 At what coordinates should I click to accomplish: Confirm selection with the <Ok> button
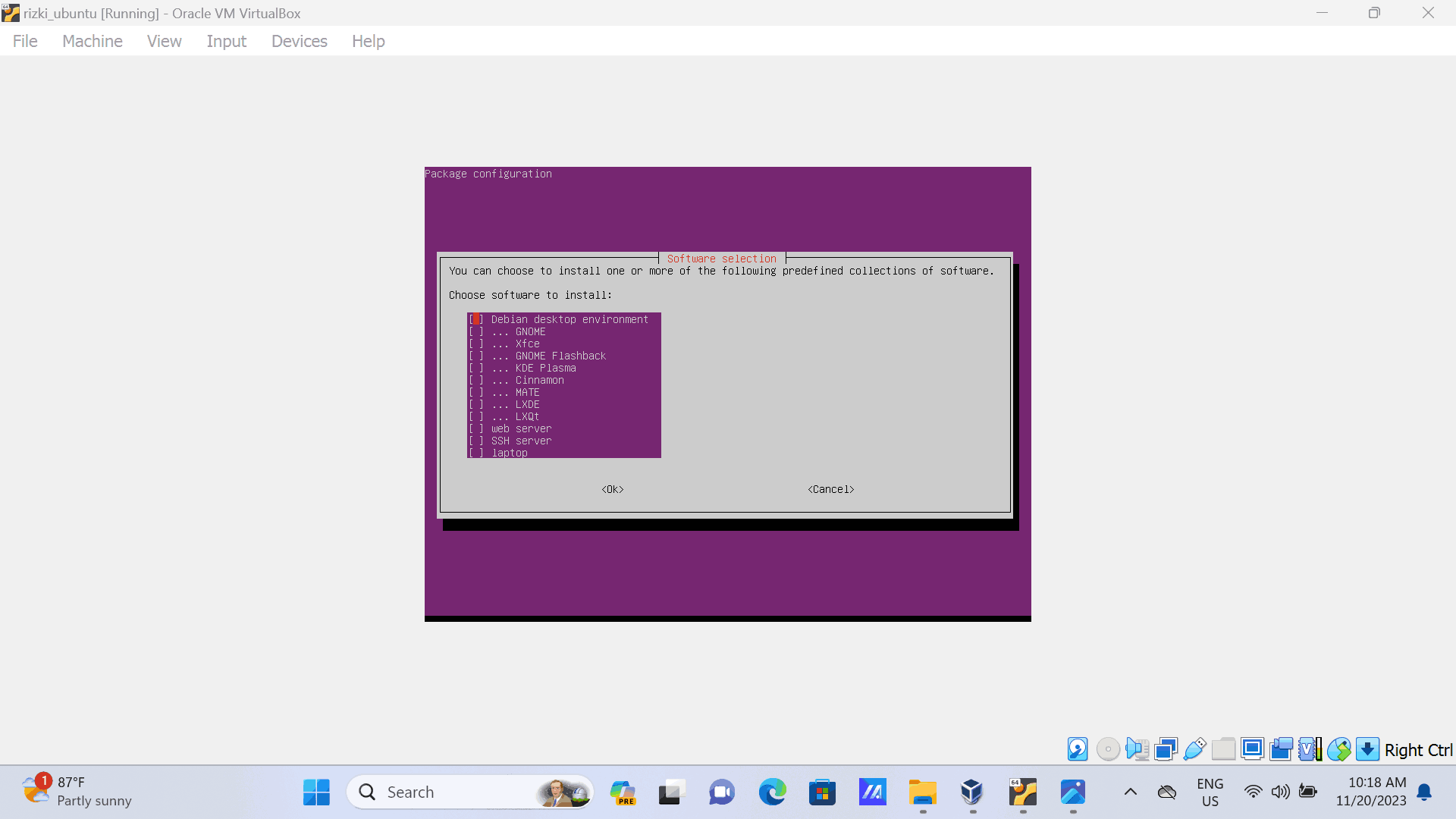click(x=613, y=489)
